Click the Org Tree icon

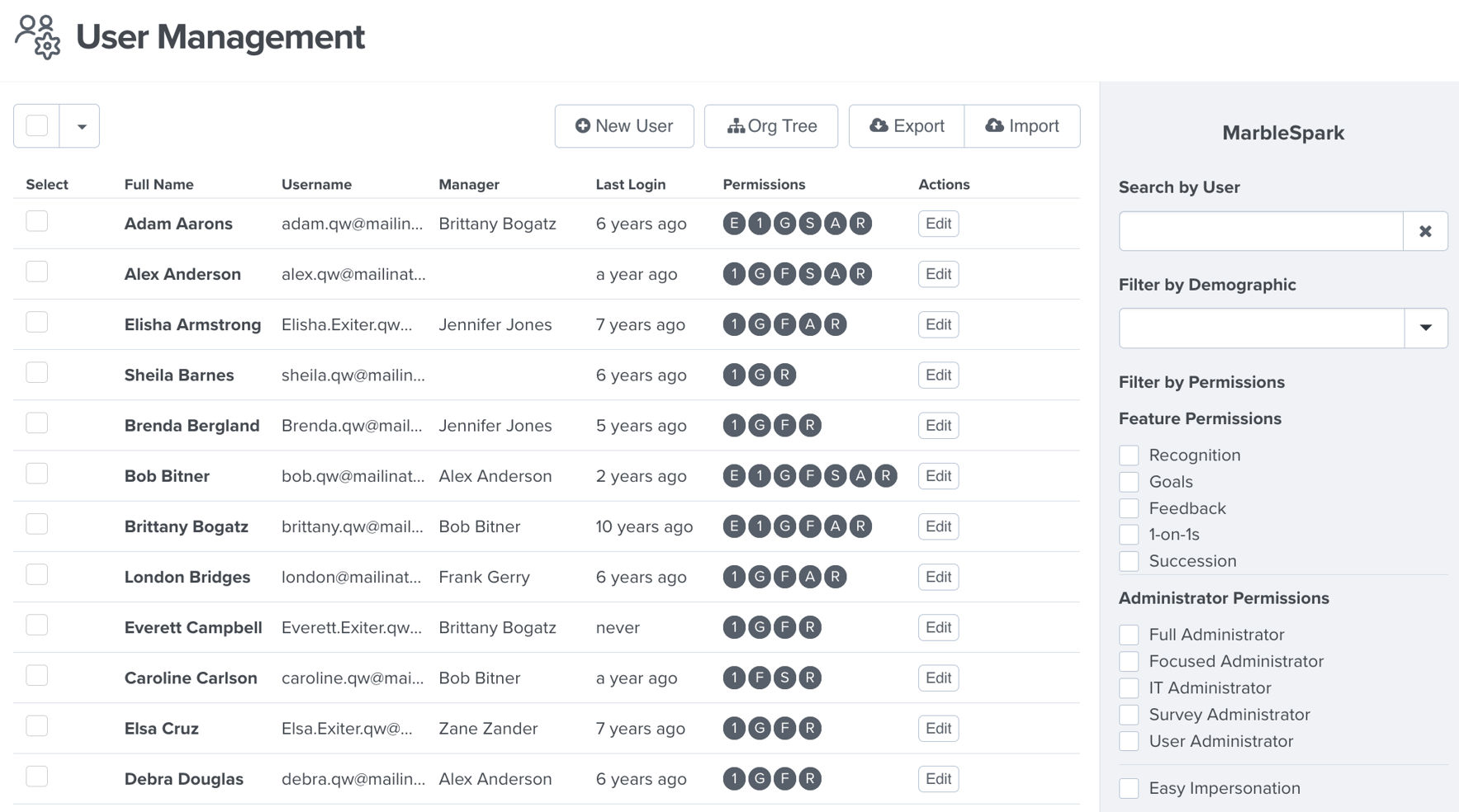click(736, 126)
